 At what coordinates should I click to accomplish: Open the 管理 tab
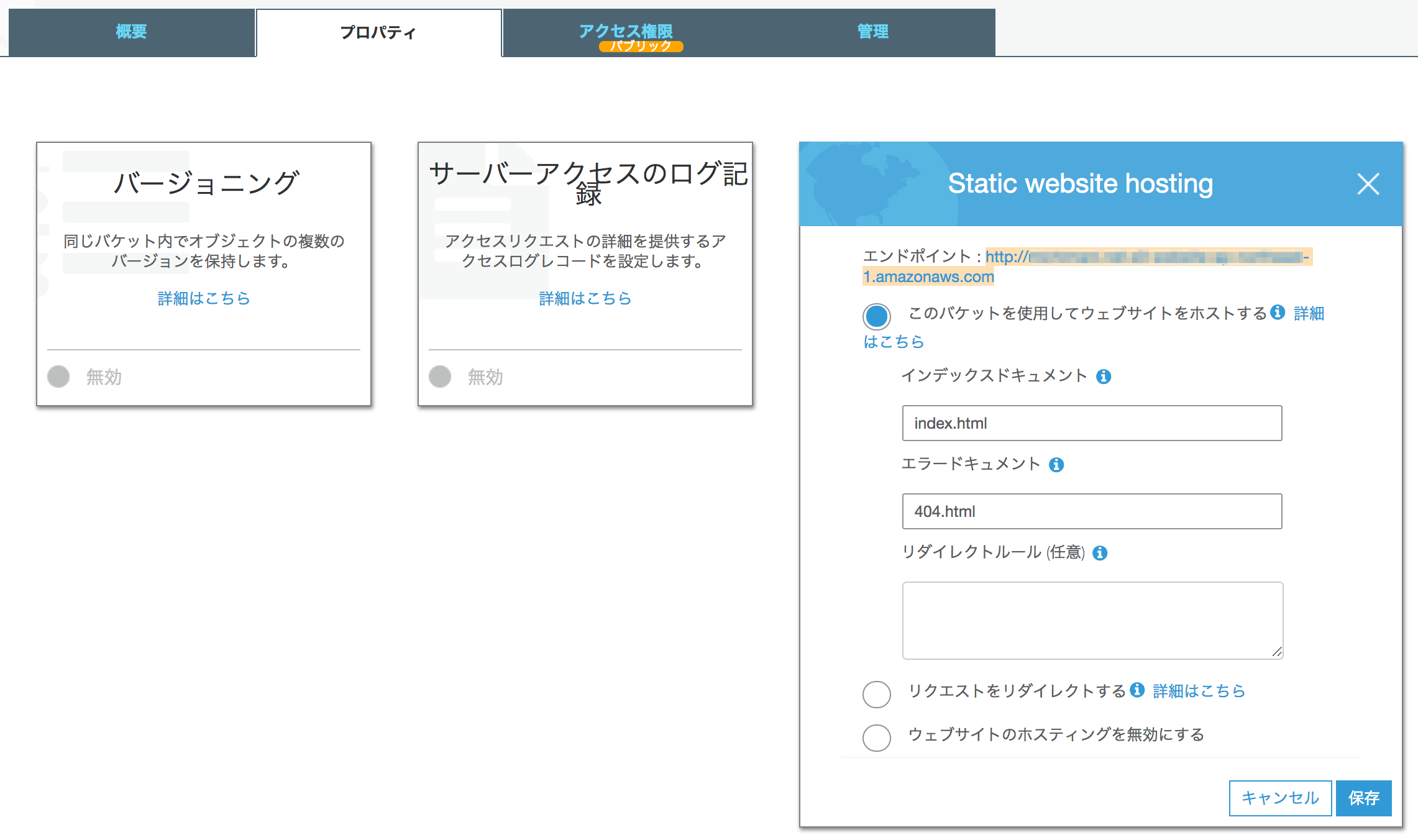[x=872, y=30]
